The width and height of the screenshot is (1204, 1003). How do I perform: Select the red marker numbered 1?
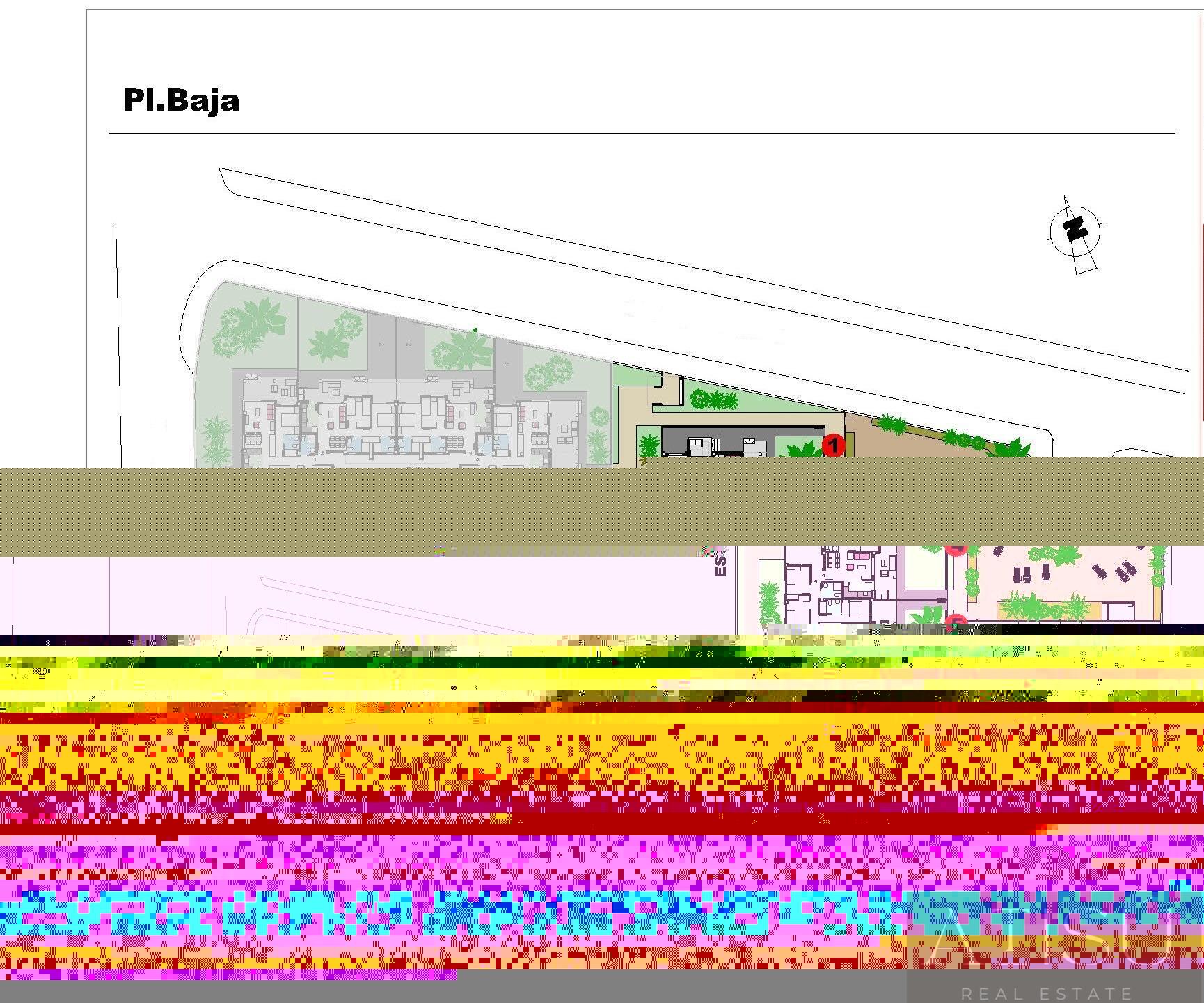[x=833, y=445]
